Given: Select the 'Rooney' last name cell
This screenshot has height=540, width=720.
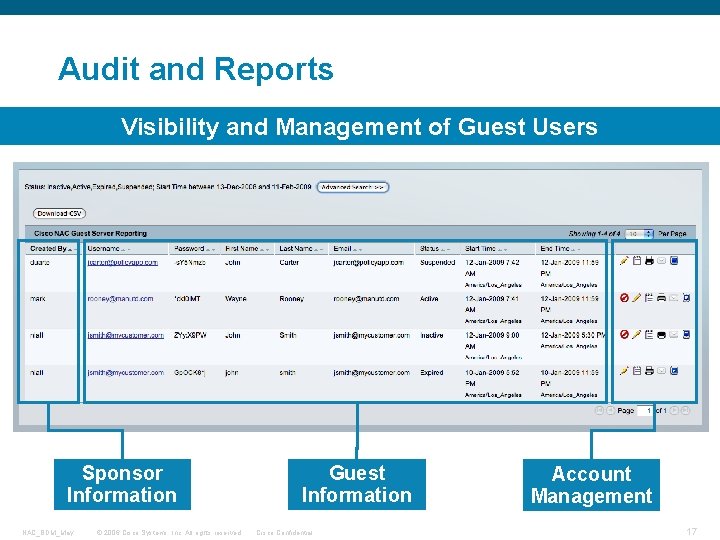Looking at the screenshot, I should coord(292,298).
